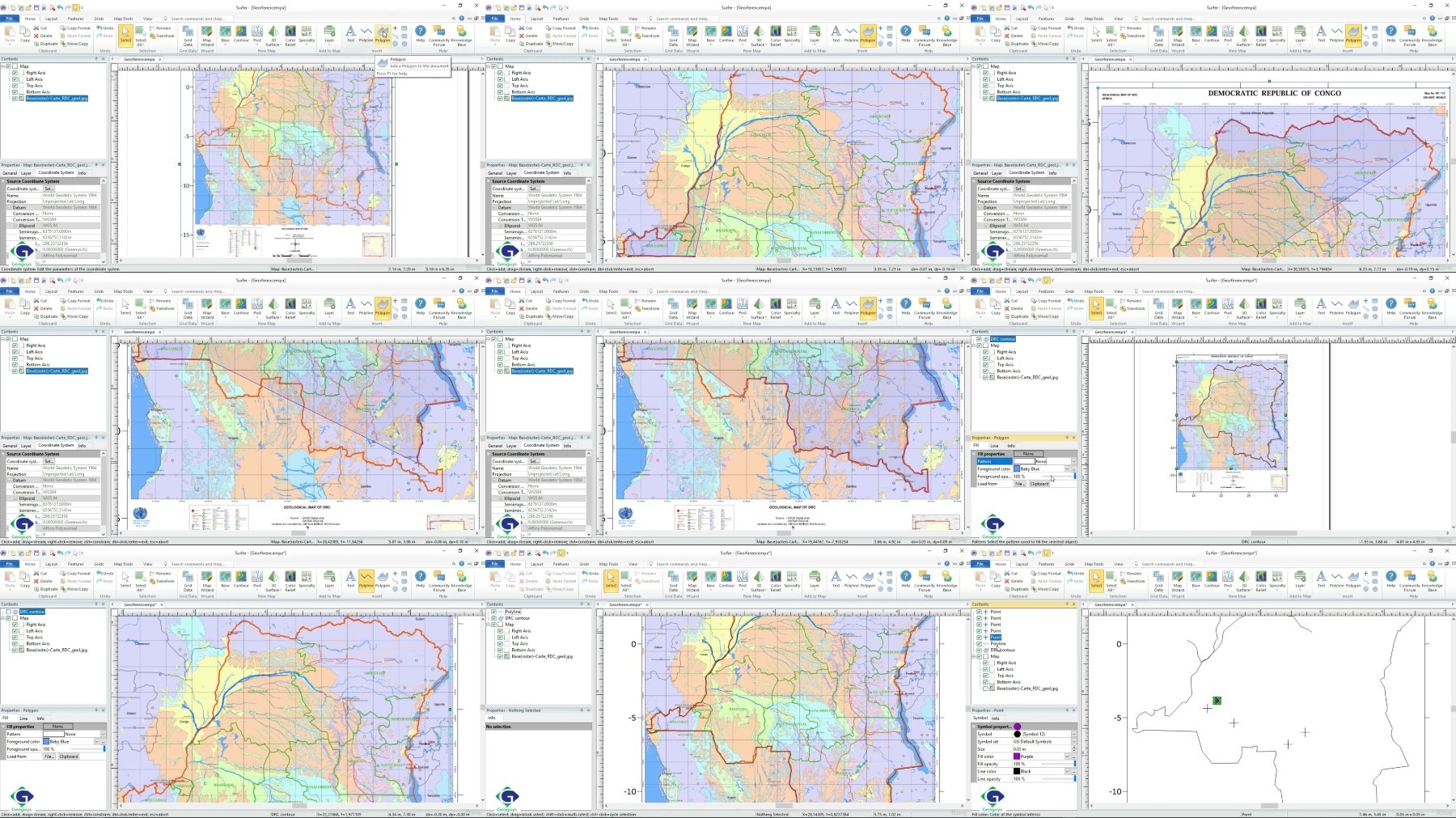Select Polygon tool in window showing Polygon tooltip
This screenshot has height=818, width=1456.
click(383, 34)
